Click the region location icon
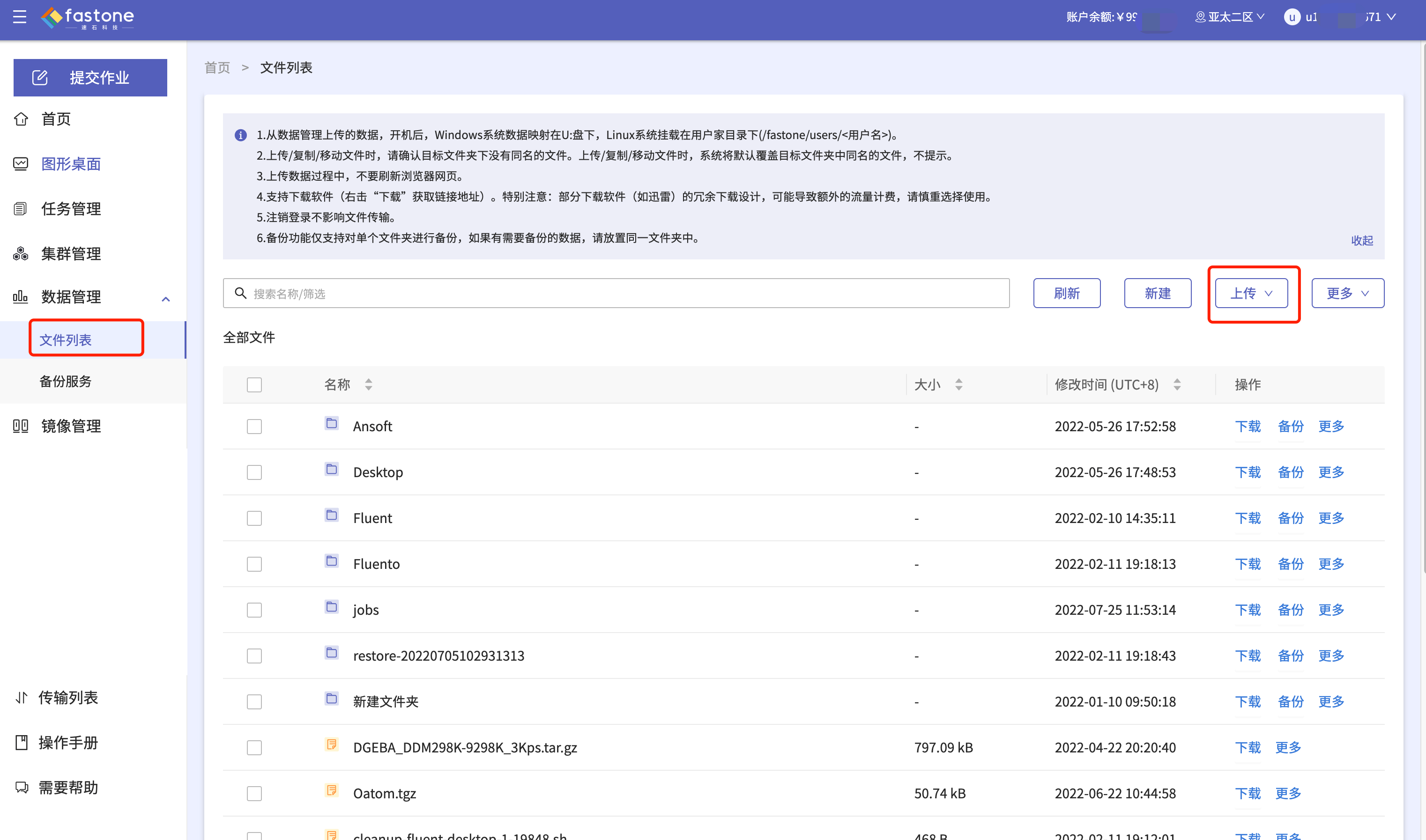 (x=1200, y=17)
